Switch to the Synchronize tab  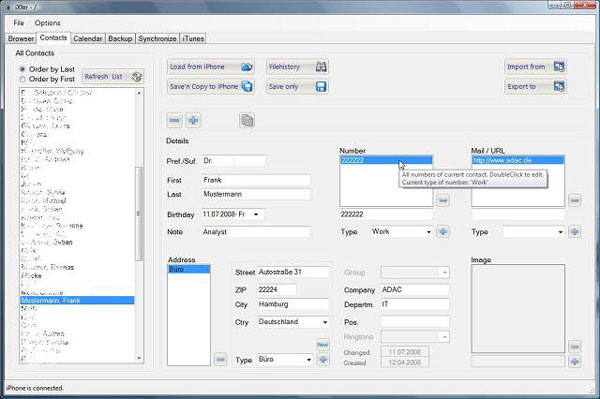pyautogui.click(x=157, y=39)
